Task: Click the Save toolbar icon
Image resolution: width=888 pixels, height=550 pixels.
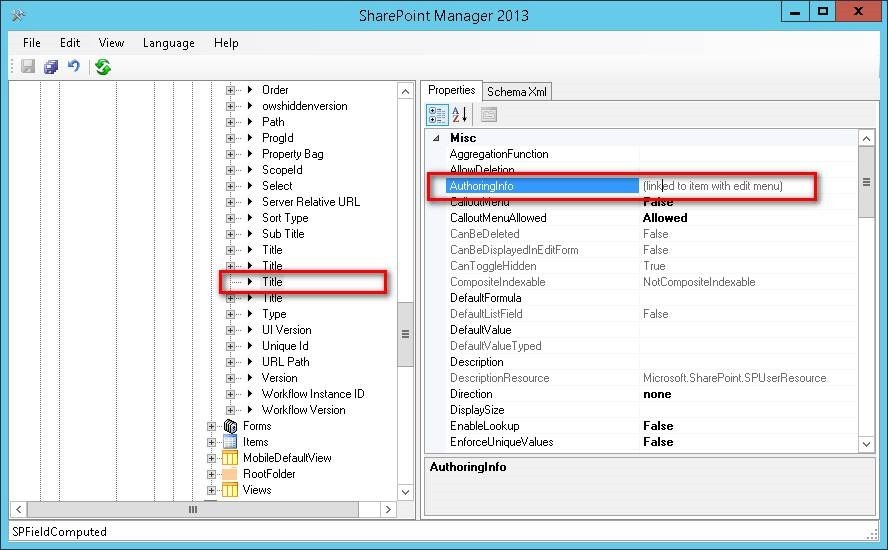Action: [x=28, y=67]
